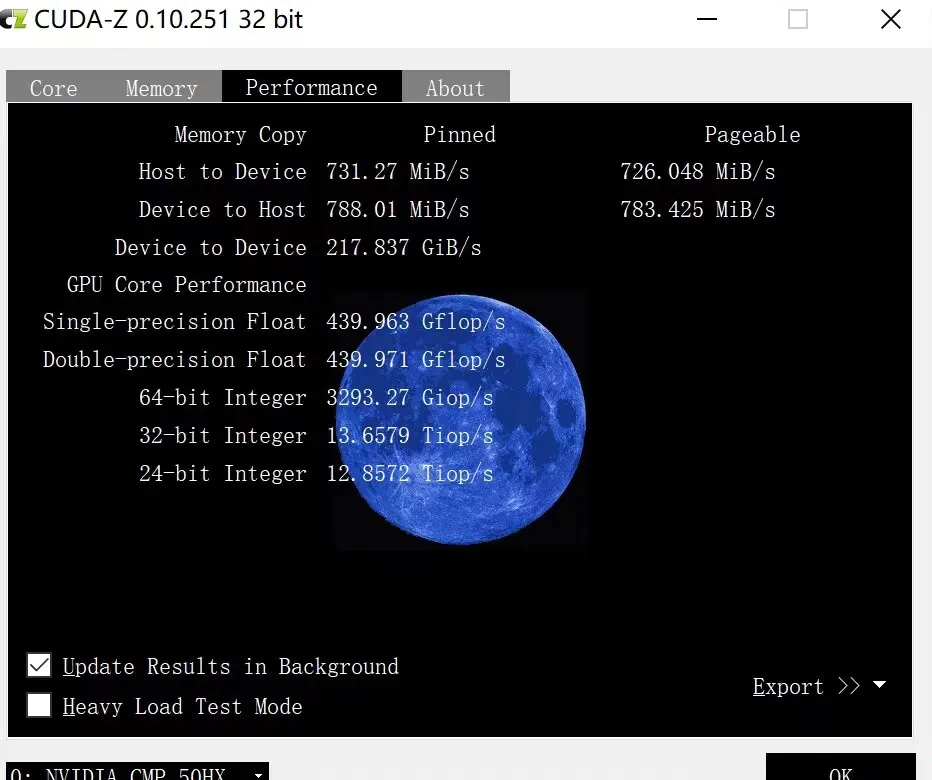Click the blue moon image

click(x=461, y=420)
